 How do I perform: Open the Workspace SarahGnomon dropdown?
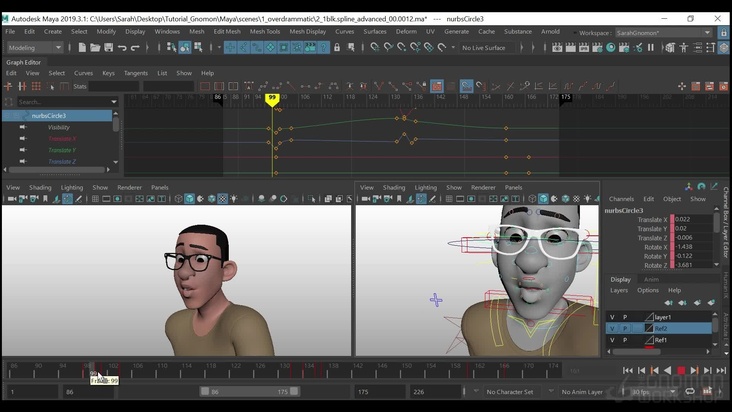click(664, 33)
